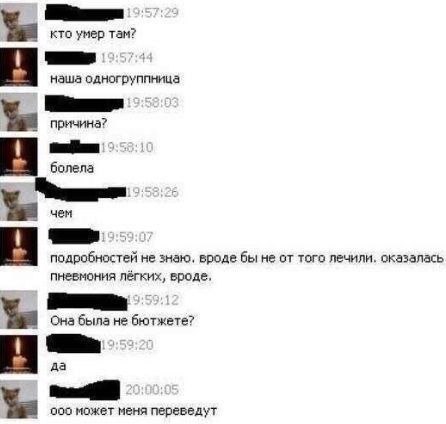
Task: Click candle avatar beside 'наша одногруппница'
Action: click(19, 67)
